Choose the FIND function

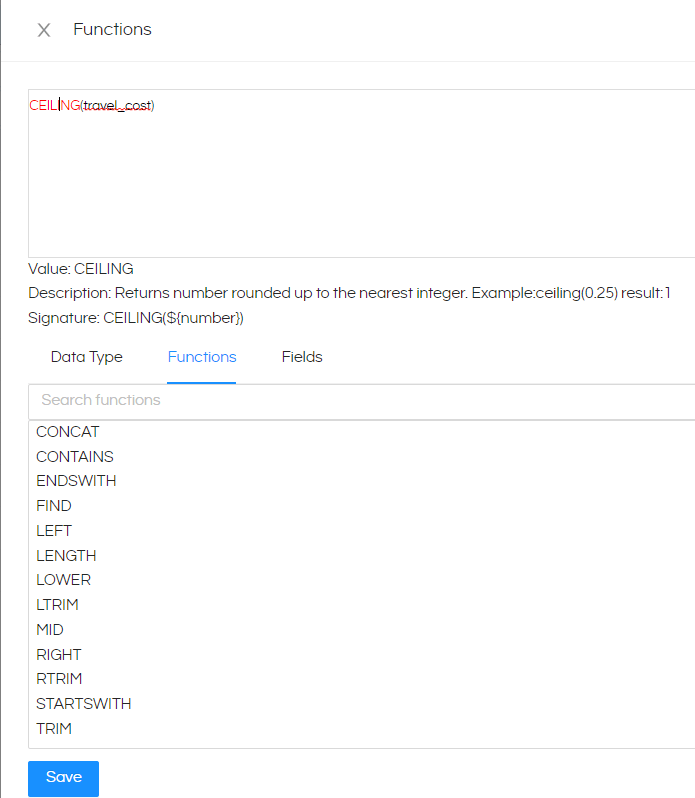54,506
